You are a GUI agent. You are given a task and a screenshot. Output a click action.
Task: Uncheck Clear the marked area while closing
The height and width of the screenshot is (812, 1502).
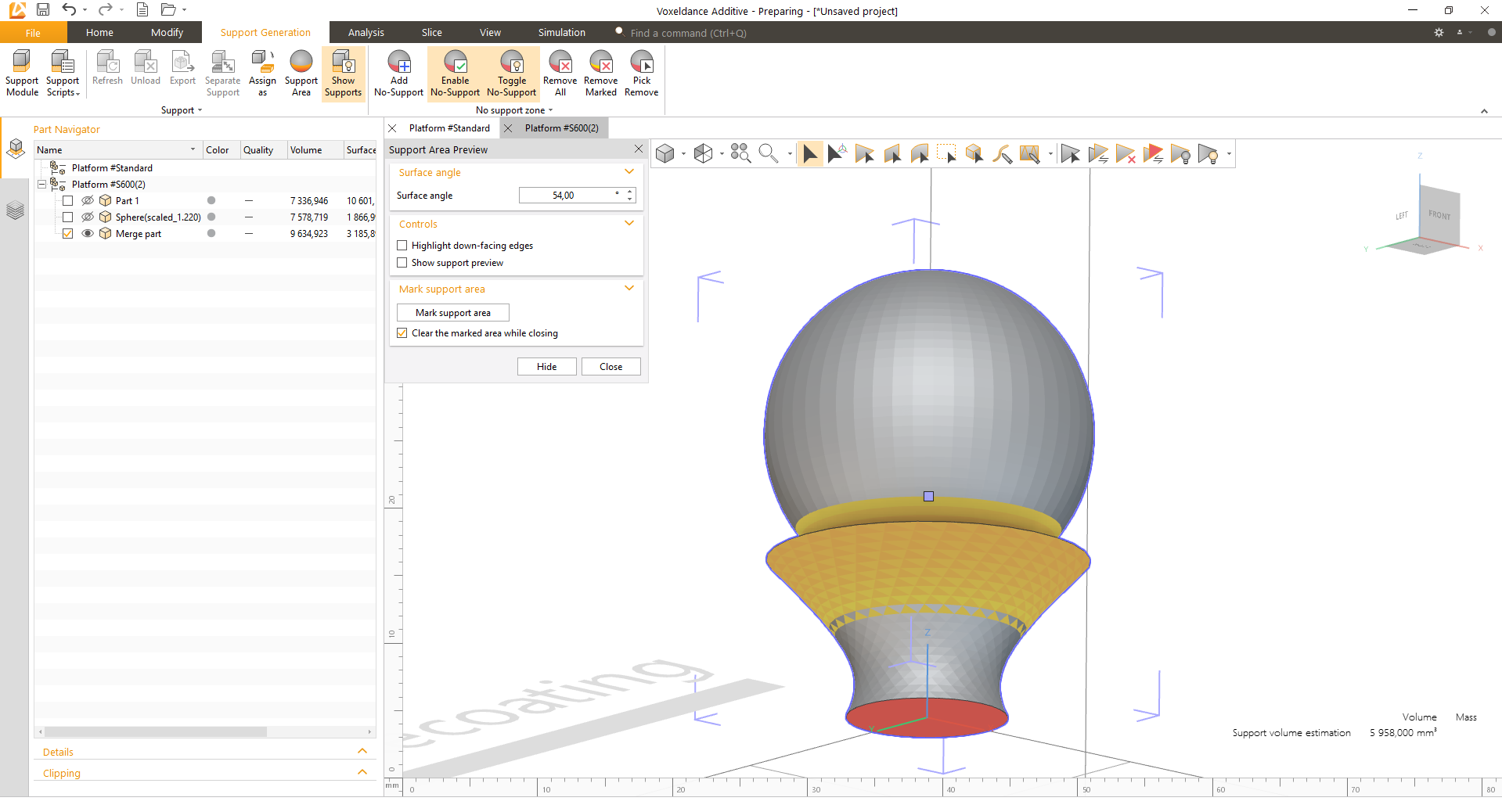(402, 333)
